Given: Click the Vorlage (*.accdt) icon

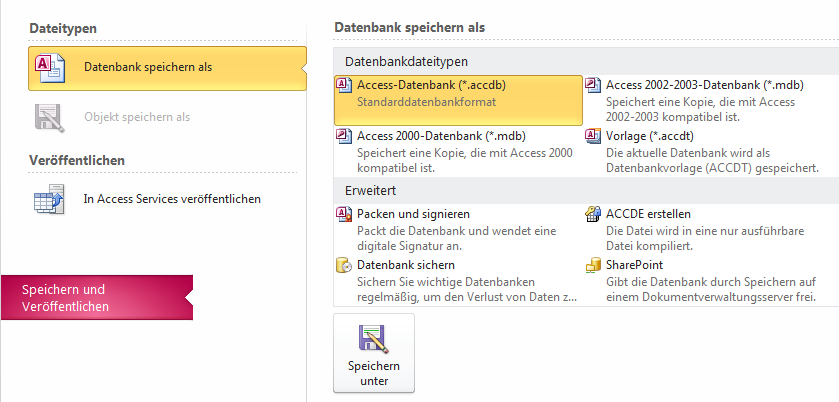Looking at the screenshot, I should click(593, 136).
